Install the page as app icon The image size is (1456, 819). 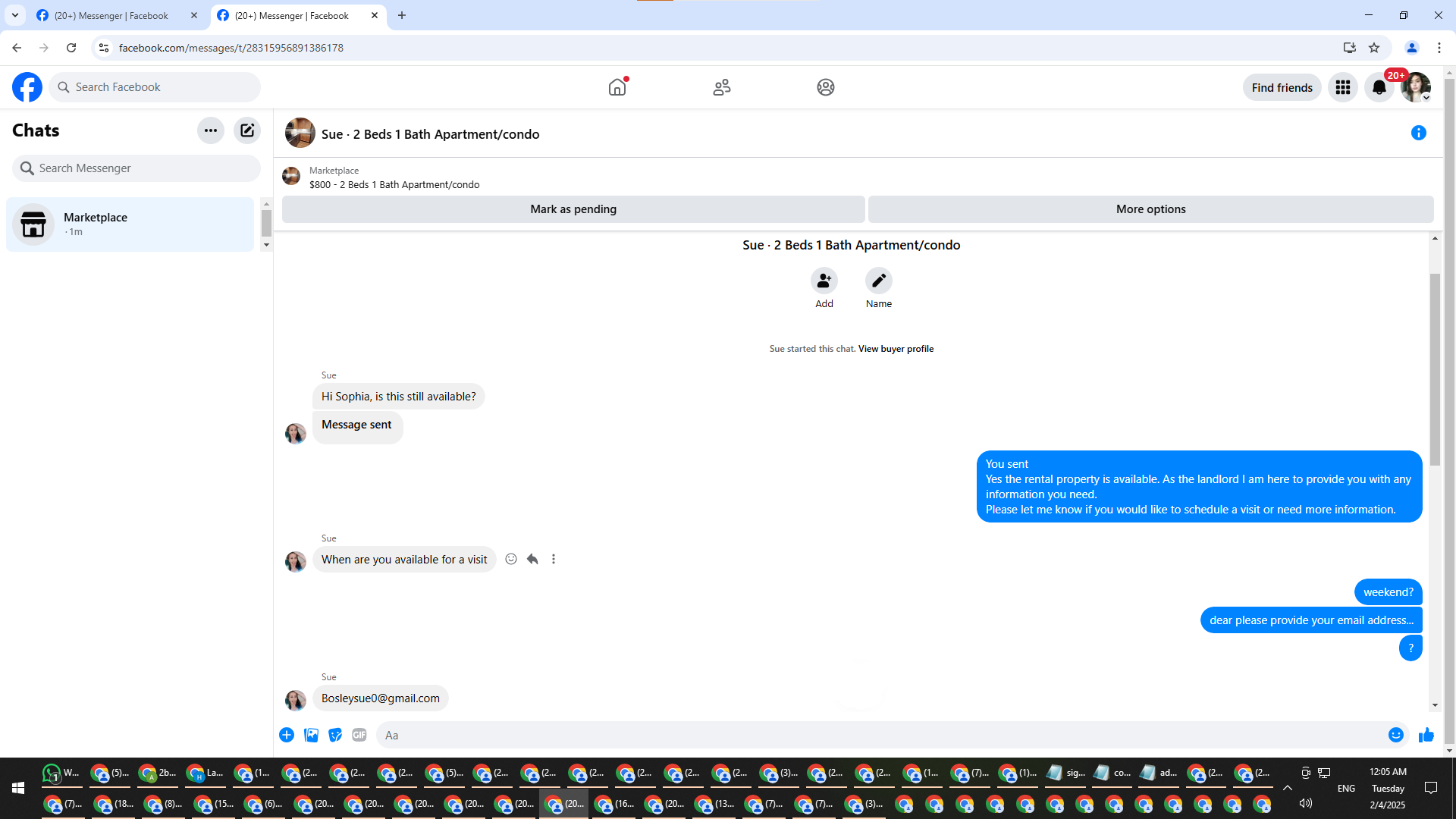[1350, 48]
